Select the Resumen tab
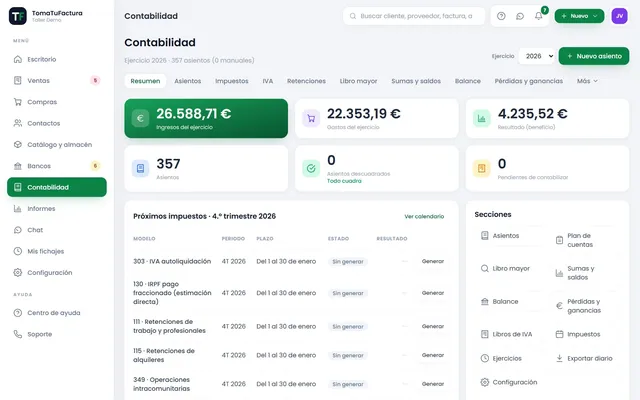Screen dimensions: 640x400 click(x=145, y=81)
